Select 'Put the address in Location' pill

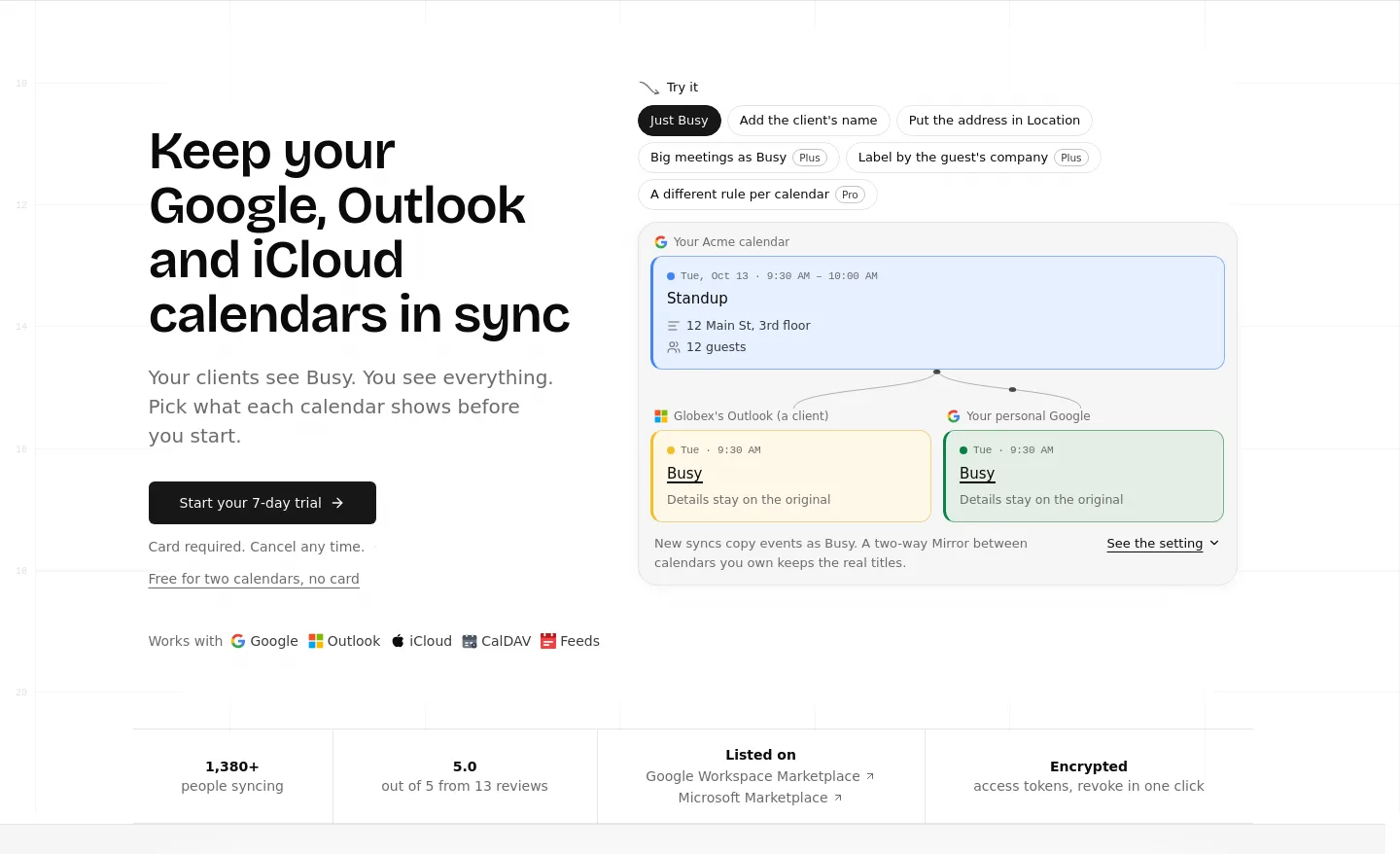[994, 121]
